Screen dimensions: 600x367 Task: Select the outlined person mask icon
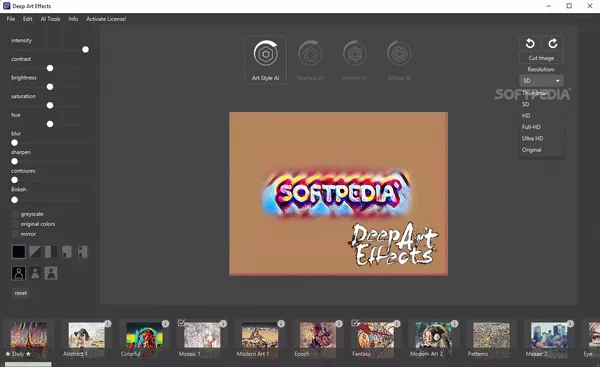click(18, 273)
